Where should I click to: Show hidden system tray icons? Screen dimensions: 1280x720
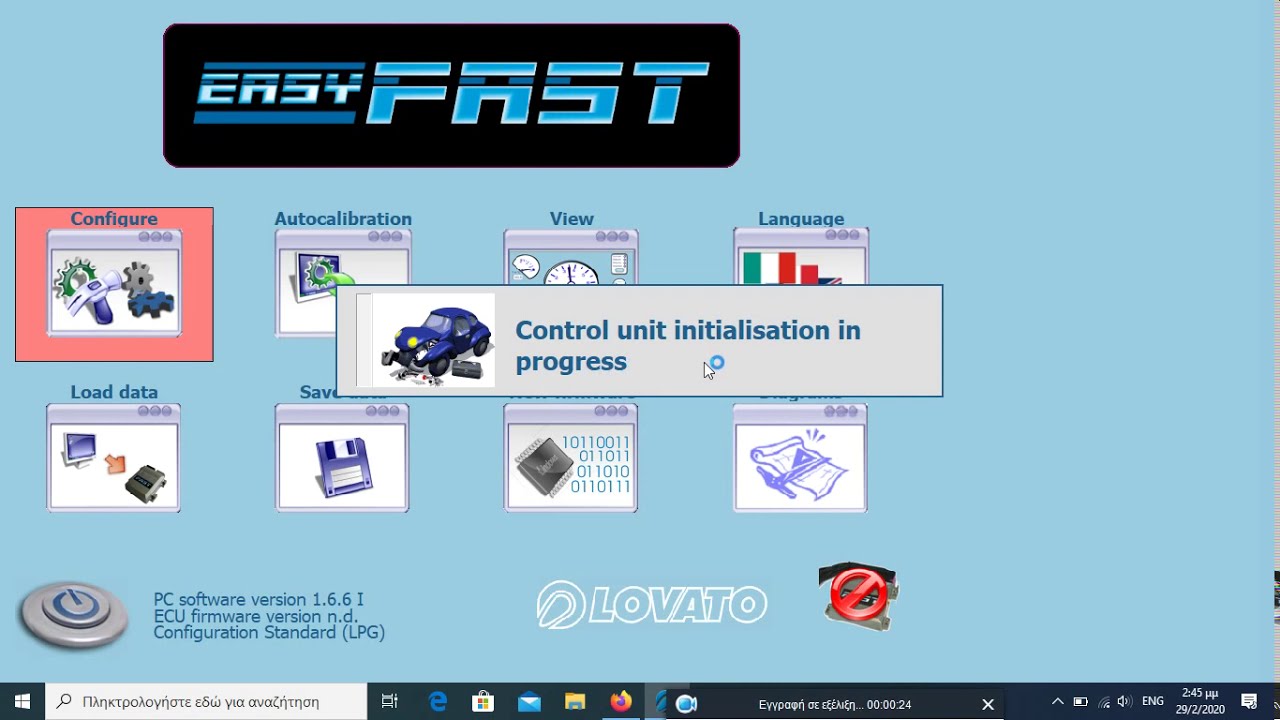(1057, 702)
